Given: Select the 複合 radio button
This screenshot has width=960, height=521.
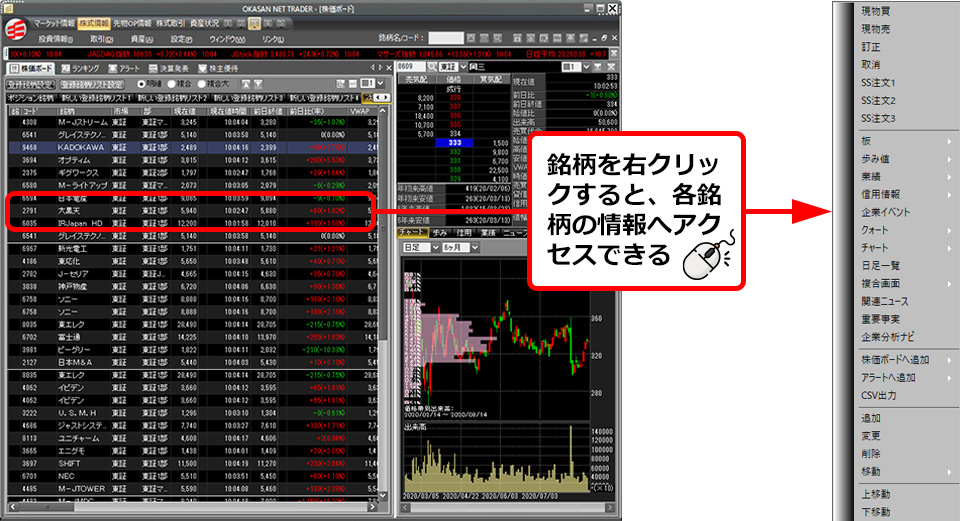Looking at the screenshot, I should click(171, 84).
